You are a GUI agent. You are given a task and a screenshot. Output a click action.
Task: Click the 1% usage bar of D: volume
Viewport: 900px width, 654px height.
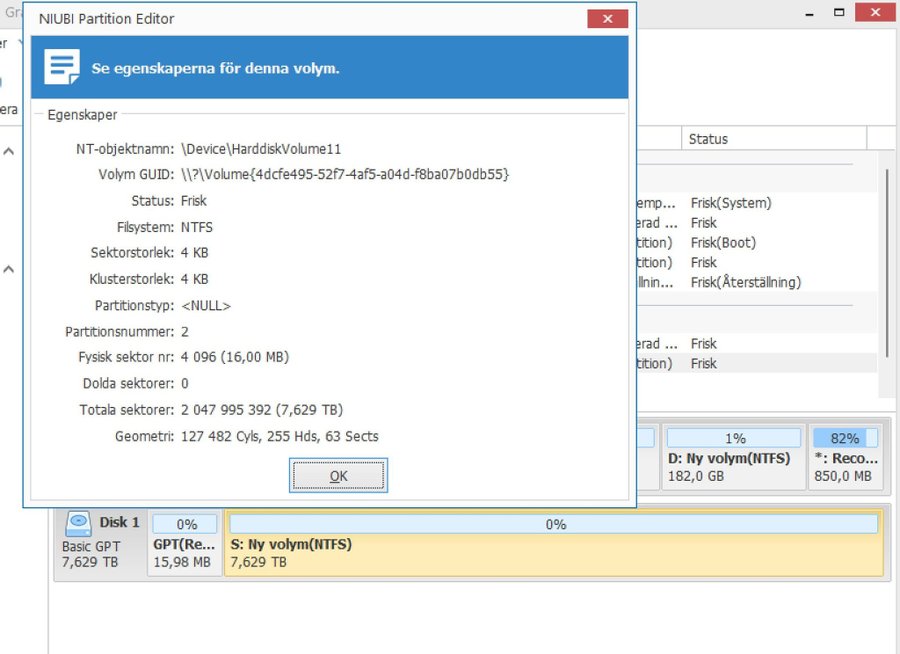pos(734,438)
